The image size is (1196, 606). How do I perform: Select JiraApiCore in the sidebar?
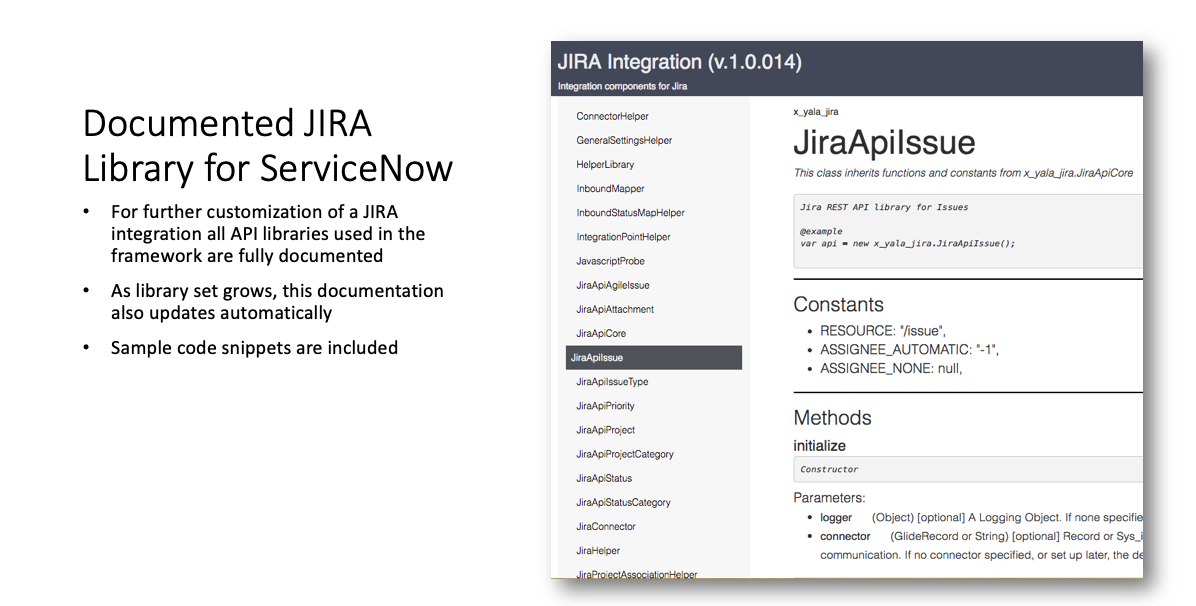(x=601, y=333)
